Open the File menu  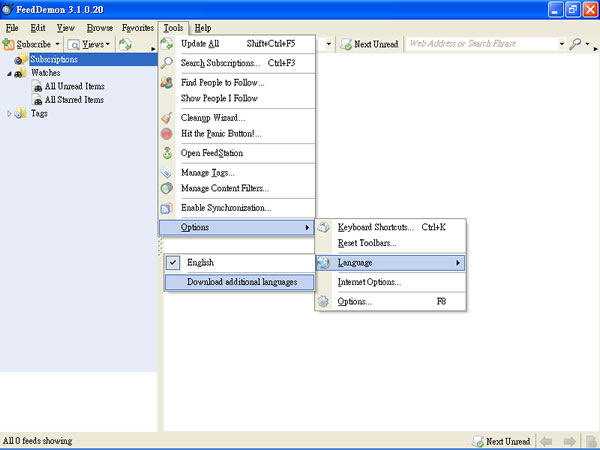(12, 28)
